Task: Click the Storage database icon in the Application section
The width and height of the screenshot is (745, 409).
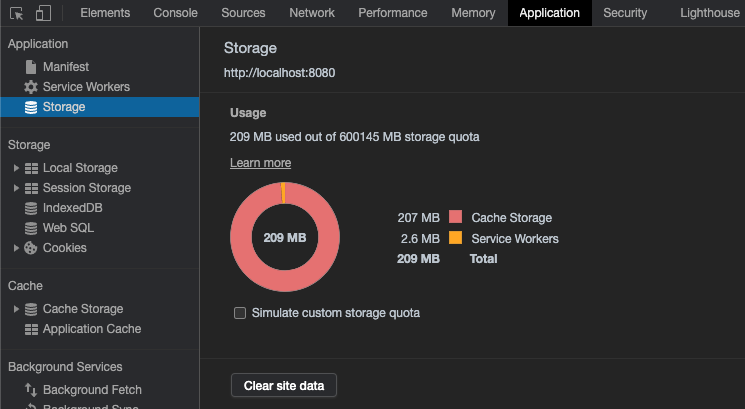Action: point(31,107)
